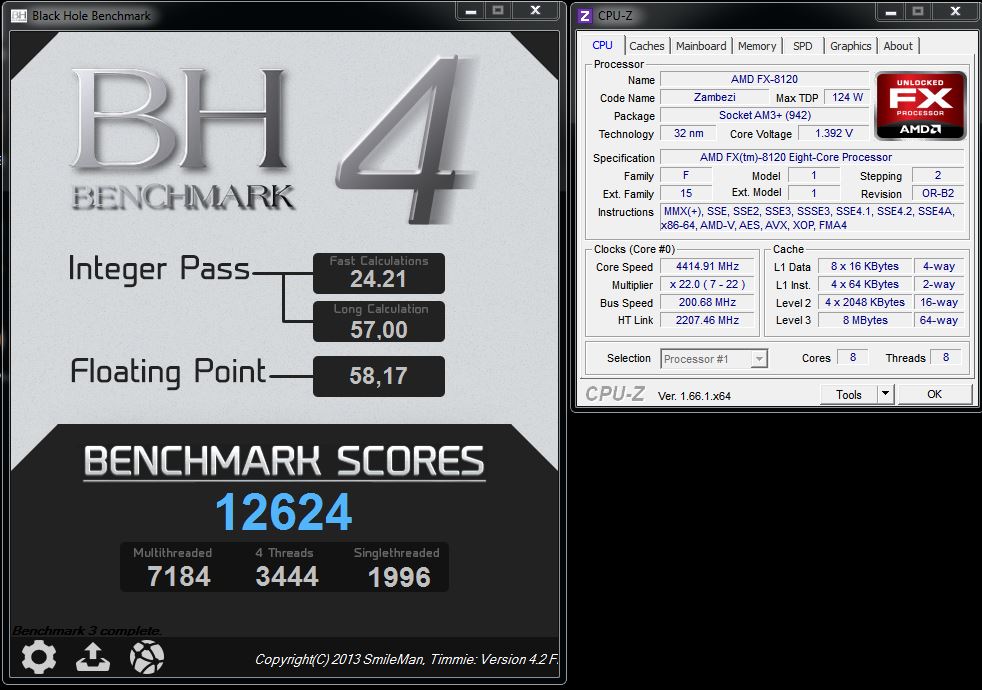Click the Bus Speed value 200.68 MHz
Image resolution: width=982 pixels, height=690 pixels.
(x=707, y=302)
